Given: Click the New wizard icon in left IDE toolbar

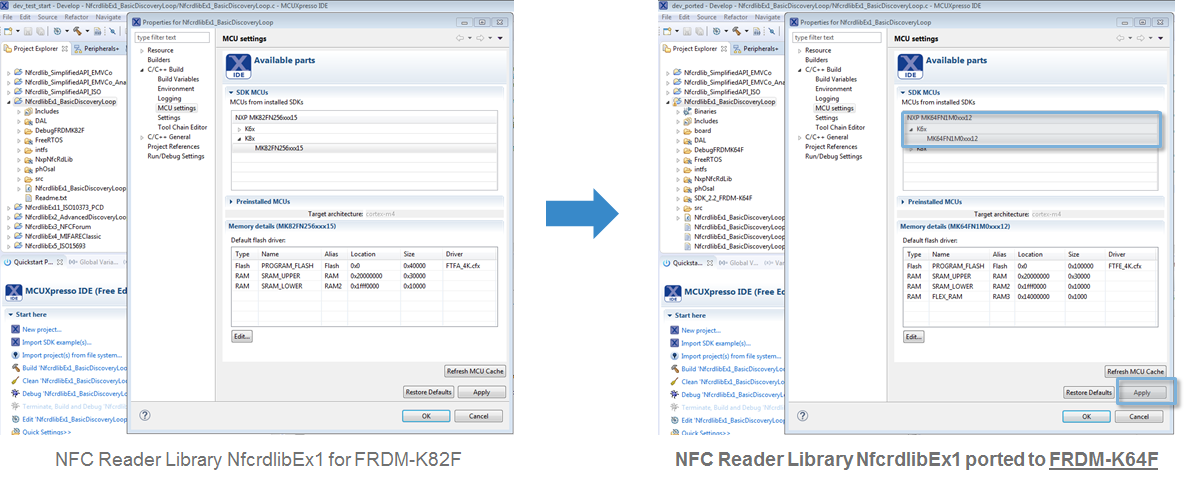Looking at the screenshot, I should (x=8, y=31).
